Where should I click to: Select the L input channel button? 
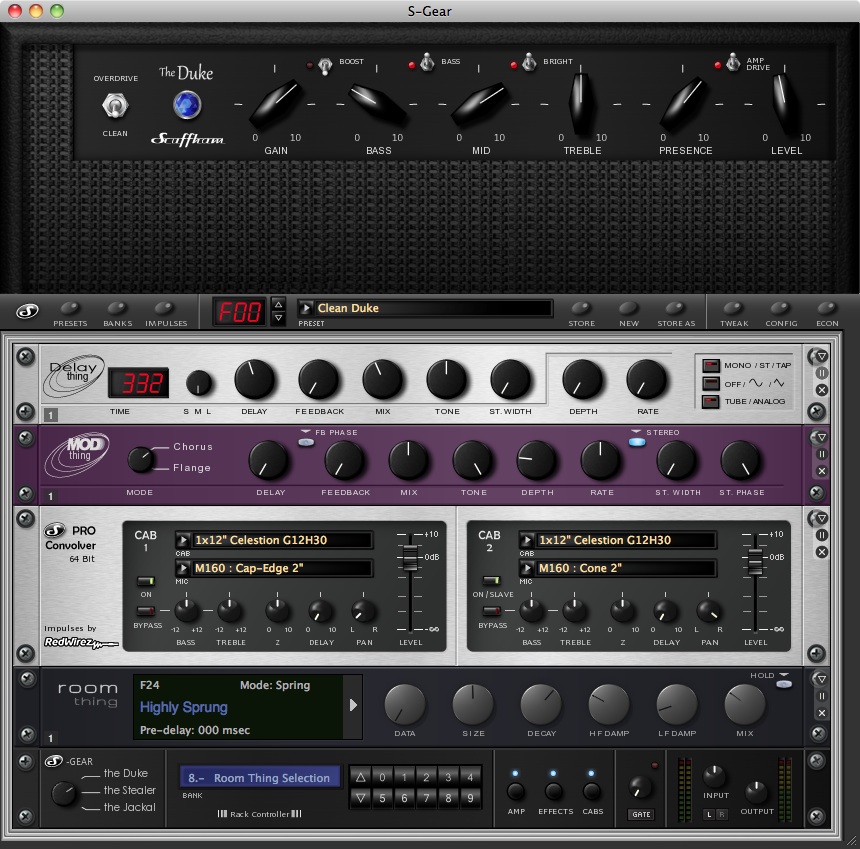[x=709, y=814]
